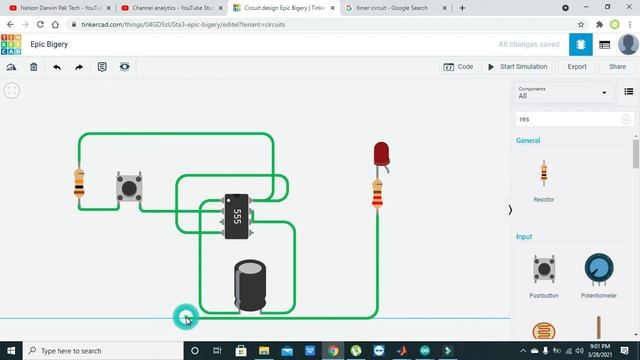This screenshot has width=640, height=360.
Task: Click the Share button
Action: [x=617, y=67]
